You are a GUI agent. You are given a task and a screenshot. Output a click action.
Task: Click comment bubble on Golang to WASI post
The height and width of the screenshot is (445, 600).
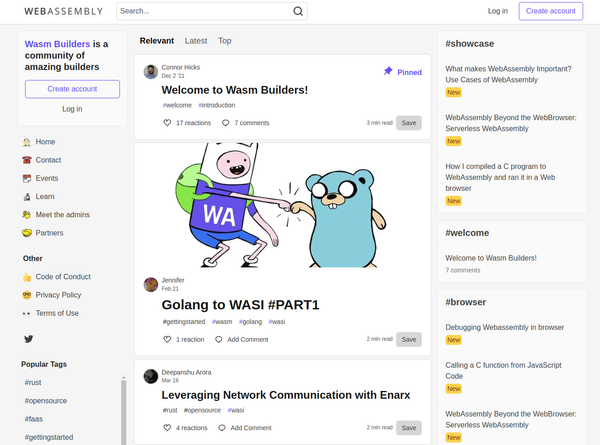[218, 339]
